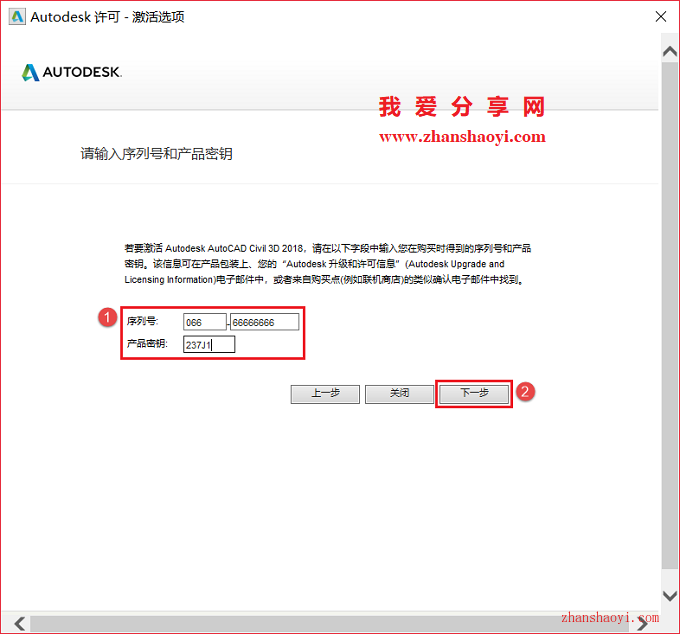
Task: Click the 上一步 (Back) button
Action: [325, 394]
